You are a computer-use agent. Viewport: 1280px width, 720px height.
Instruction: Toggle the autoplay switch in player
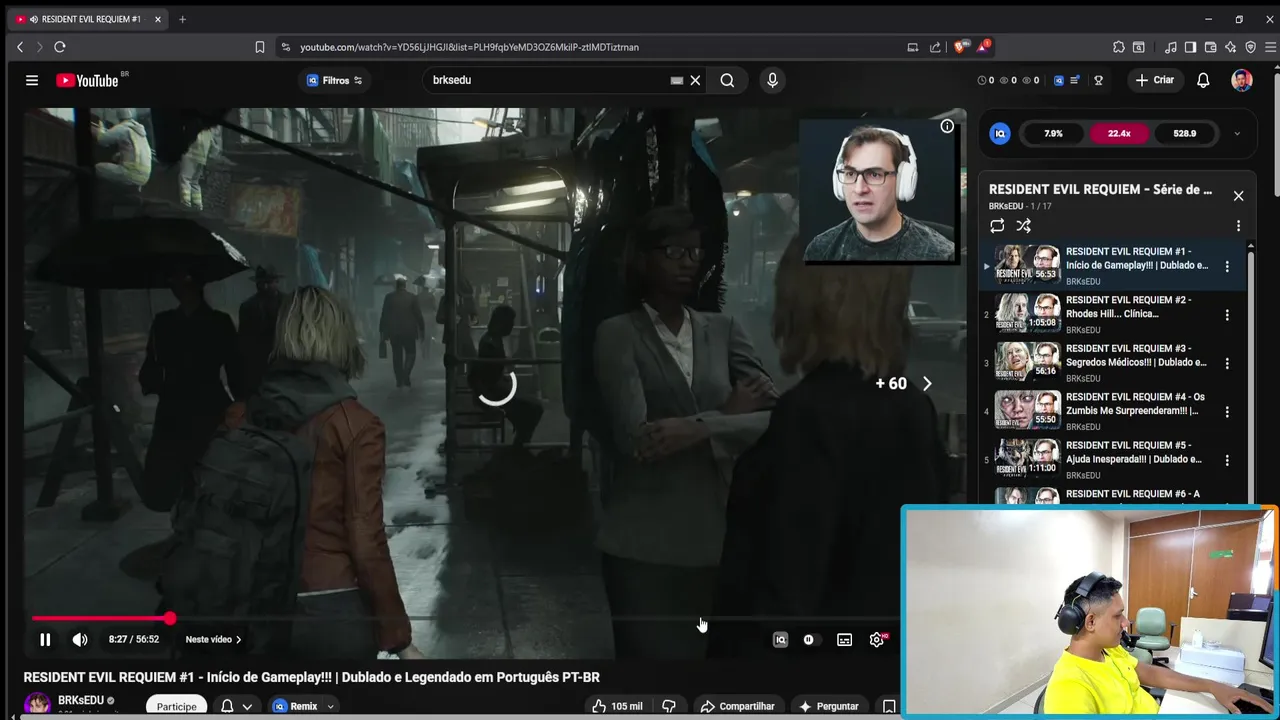coord(809,640)
